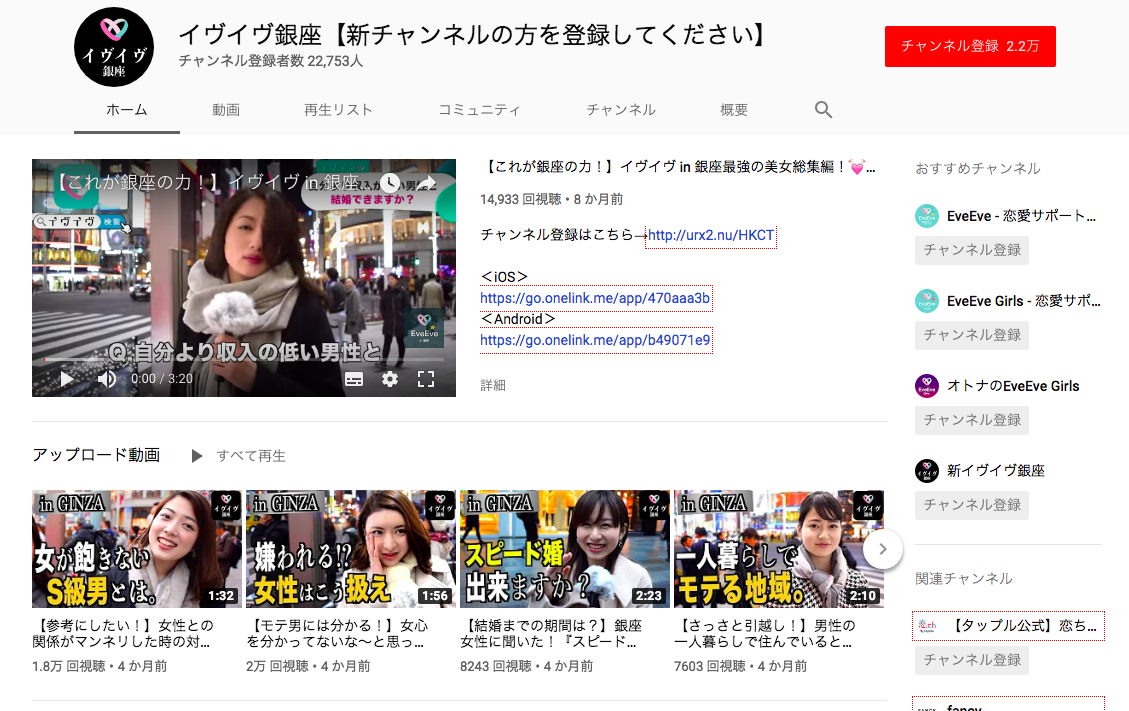
Task: Subscribe to オトナのEveEve Girls channel
Action: coord(972,420)
